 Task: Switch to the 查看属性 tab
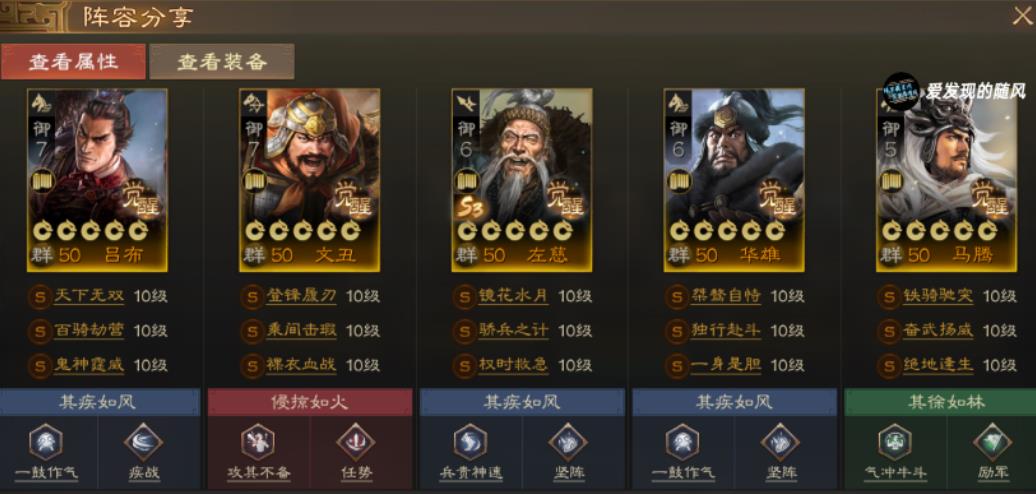click(x=73, y=61)
